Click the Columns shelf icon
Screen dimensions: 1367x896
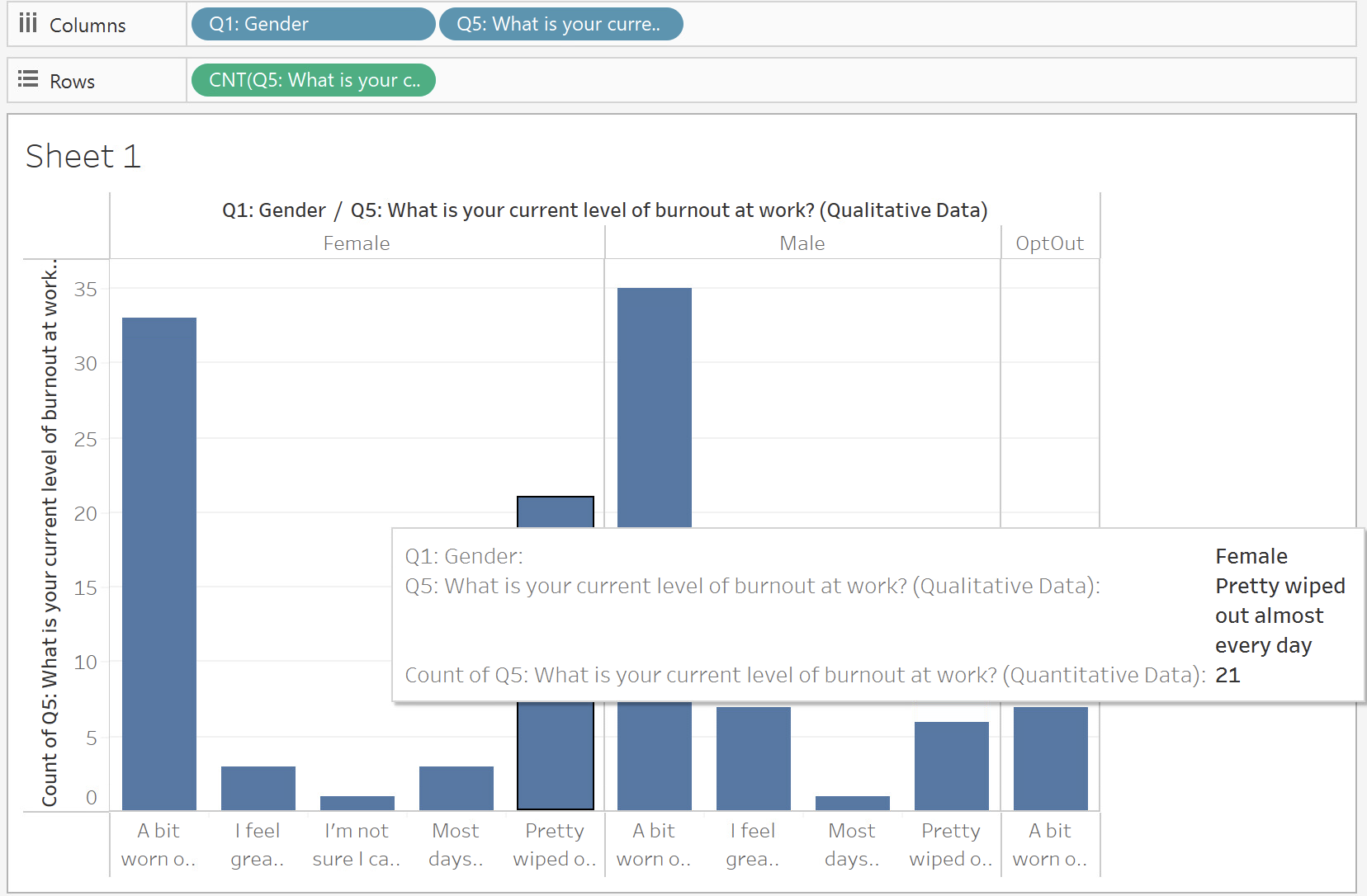click(28, 23)
